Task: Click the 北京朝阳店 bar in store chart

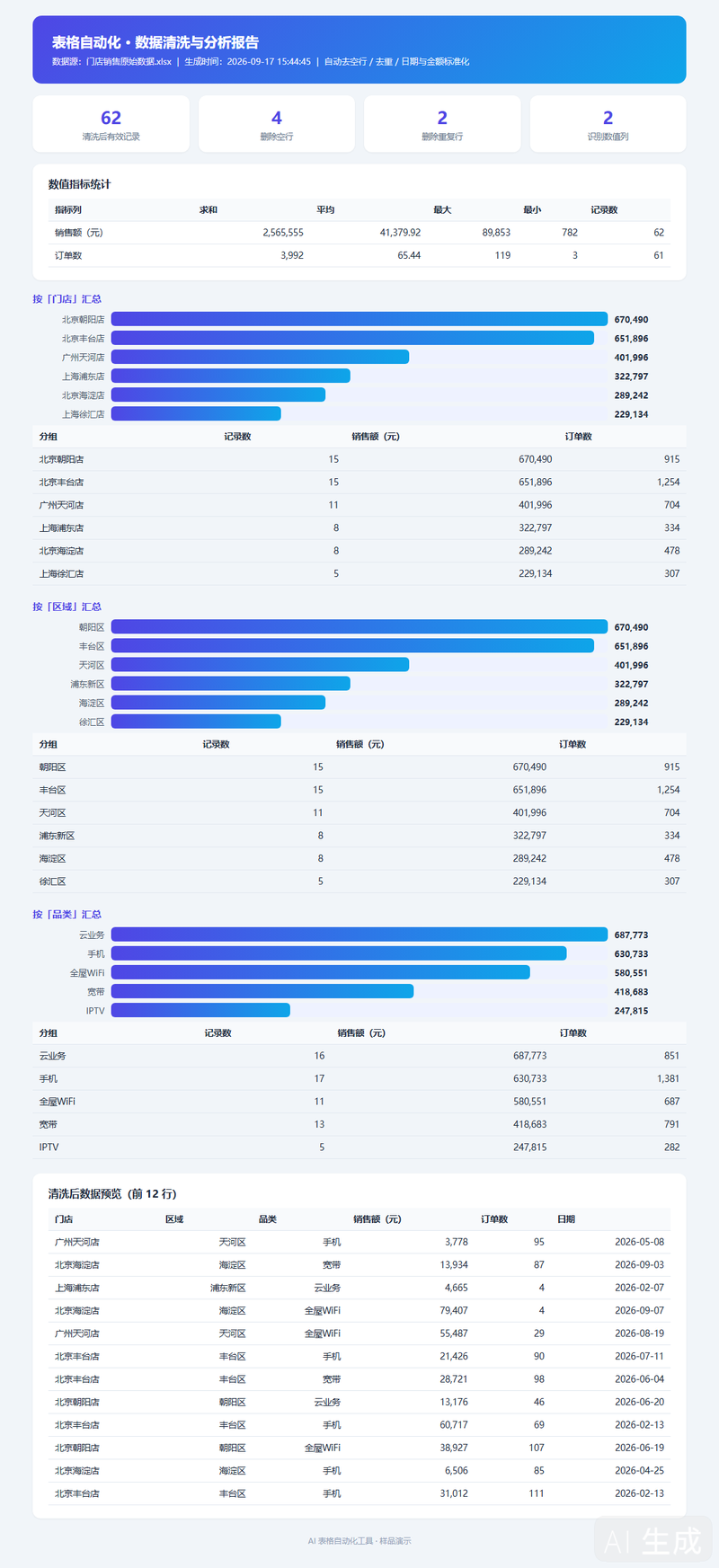Action: [x=359, y=319]
